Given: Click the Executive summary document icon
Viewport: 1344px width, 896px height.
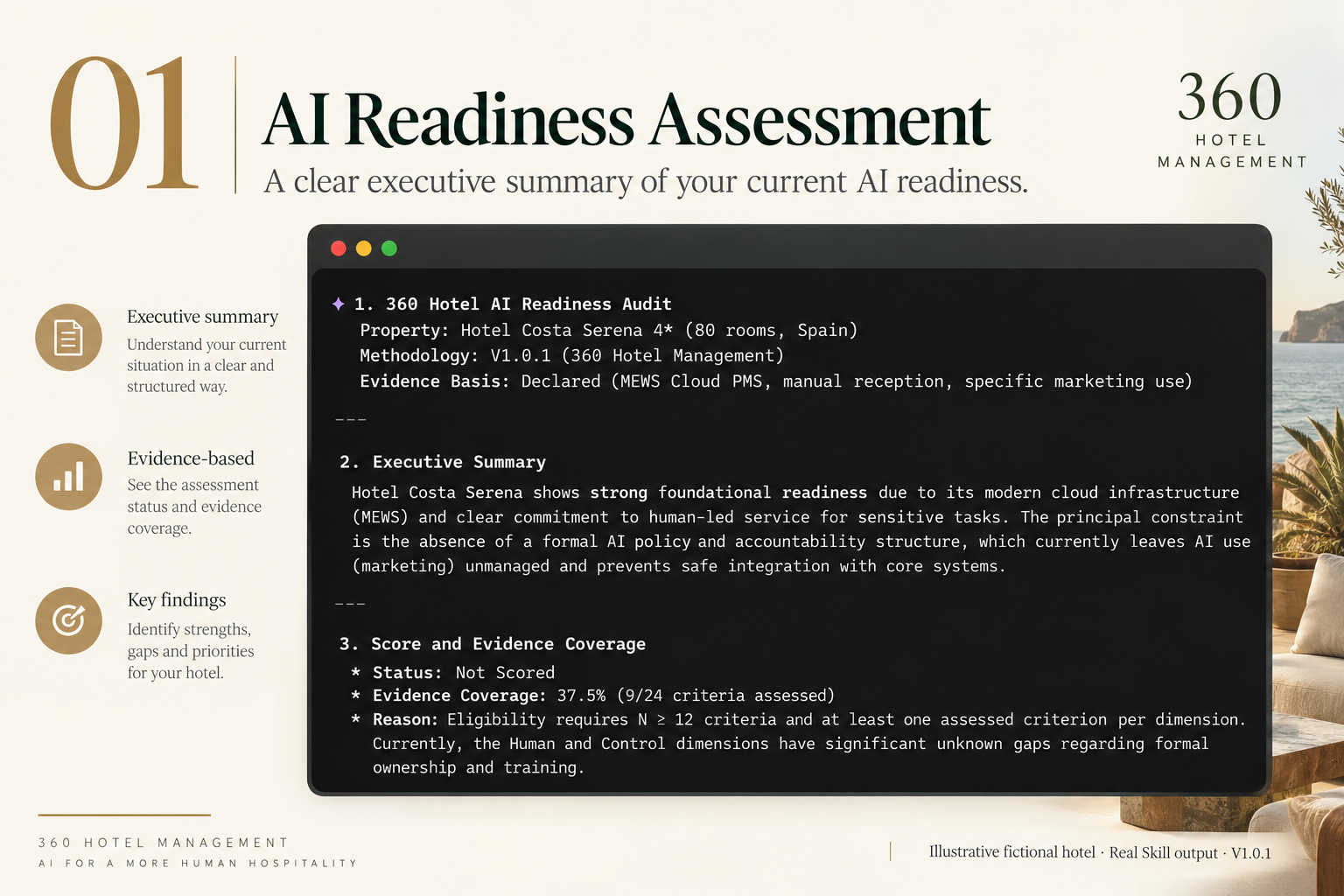Looking at the screenshot, I should [68, 337].
